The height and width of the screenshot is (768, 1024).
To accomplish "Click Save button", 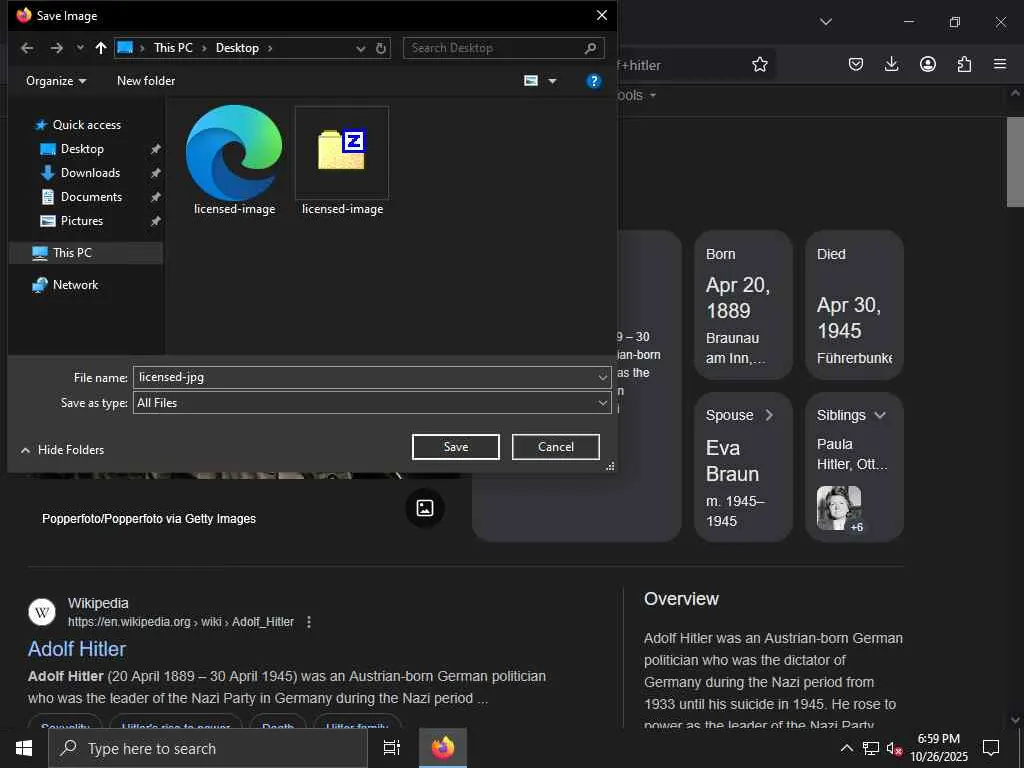I will point(456,447).
